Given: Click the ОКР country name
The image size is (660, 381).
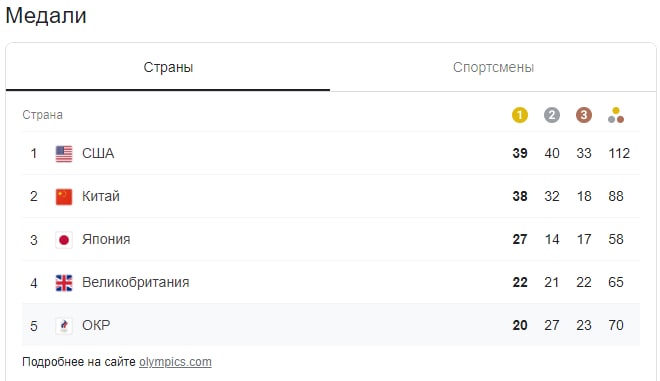Looking at the screenshot, I should click(96, 325).
